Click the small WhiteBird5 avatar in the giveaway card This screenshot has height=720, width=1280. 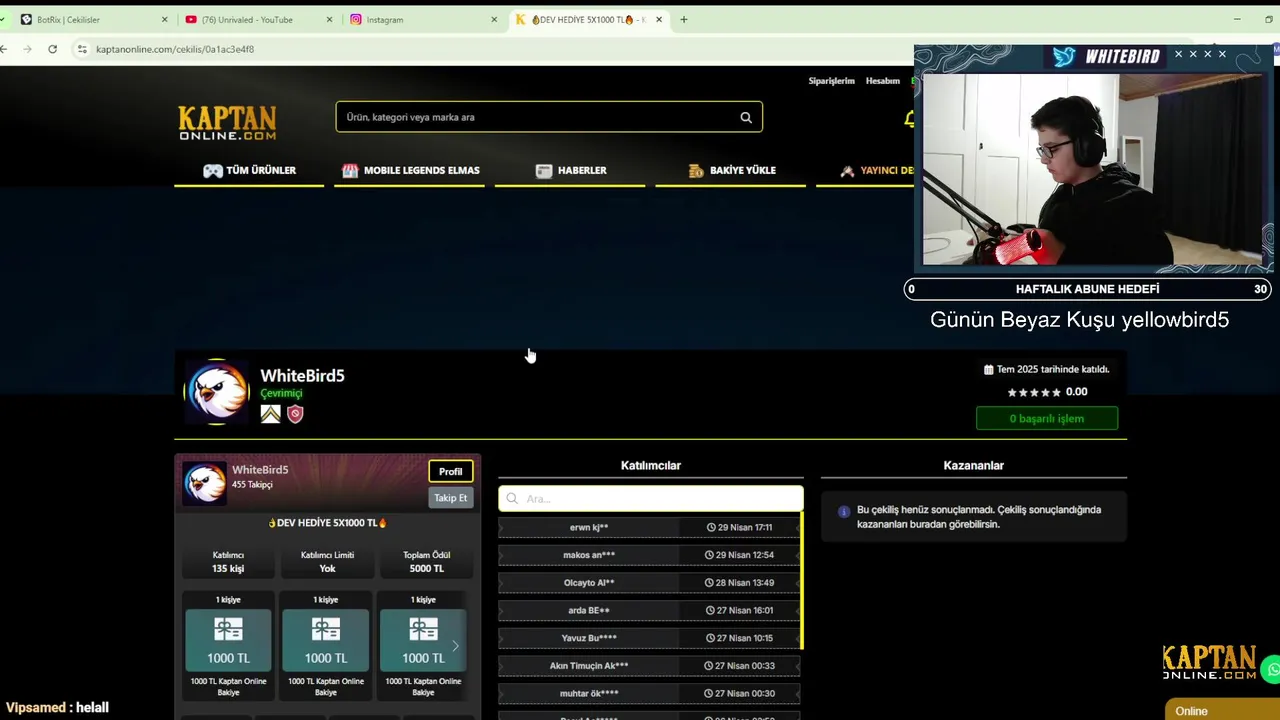click(205, 482)
